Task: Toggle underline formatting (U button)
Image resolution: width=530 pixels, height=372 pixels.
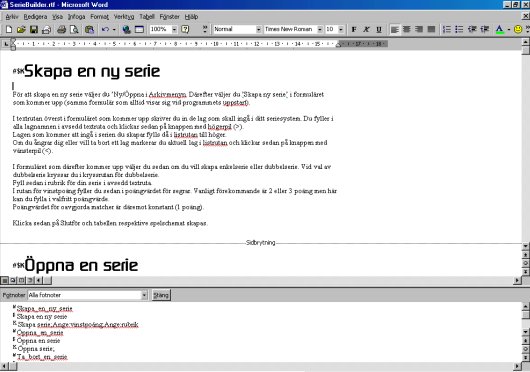Action: coord(379,29)
